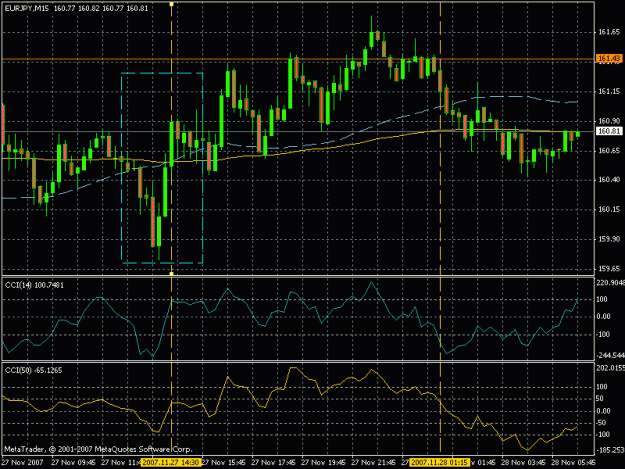Select the CCI(14) 100.7481 indicator label
The height and width of the screenshot is (469, 625).
coord(34,285)
